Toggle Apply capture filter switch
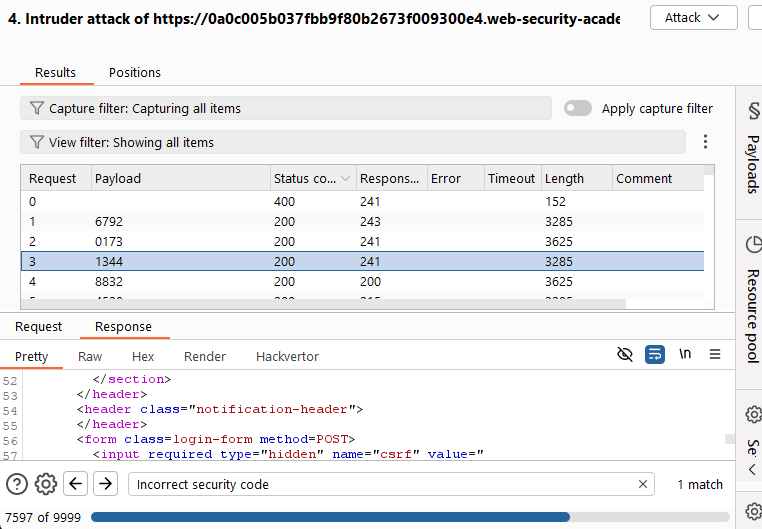Screen dimensions: 762x529 tap(578, 108)
